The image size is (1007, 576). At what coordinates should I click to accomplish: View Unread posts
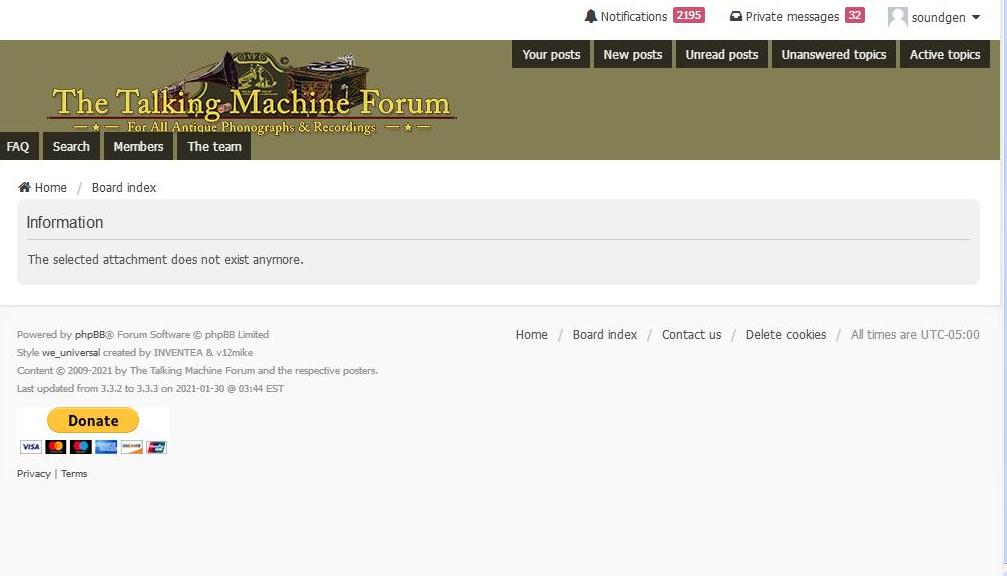[x=722, y=55]
